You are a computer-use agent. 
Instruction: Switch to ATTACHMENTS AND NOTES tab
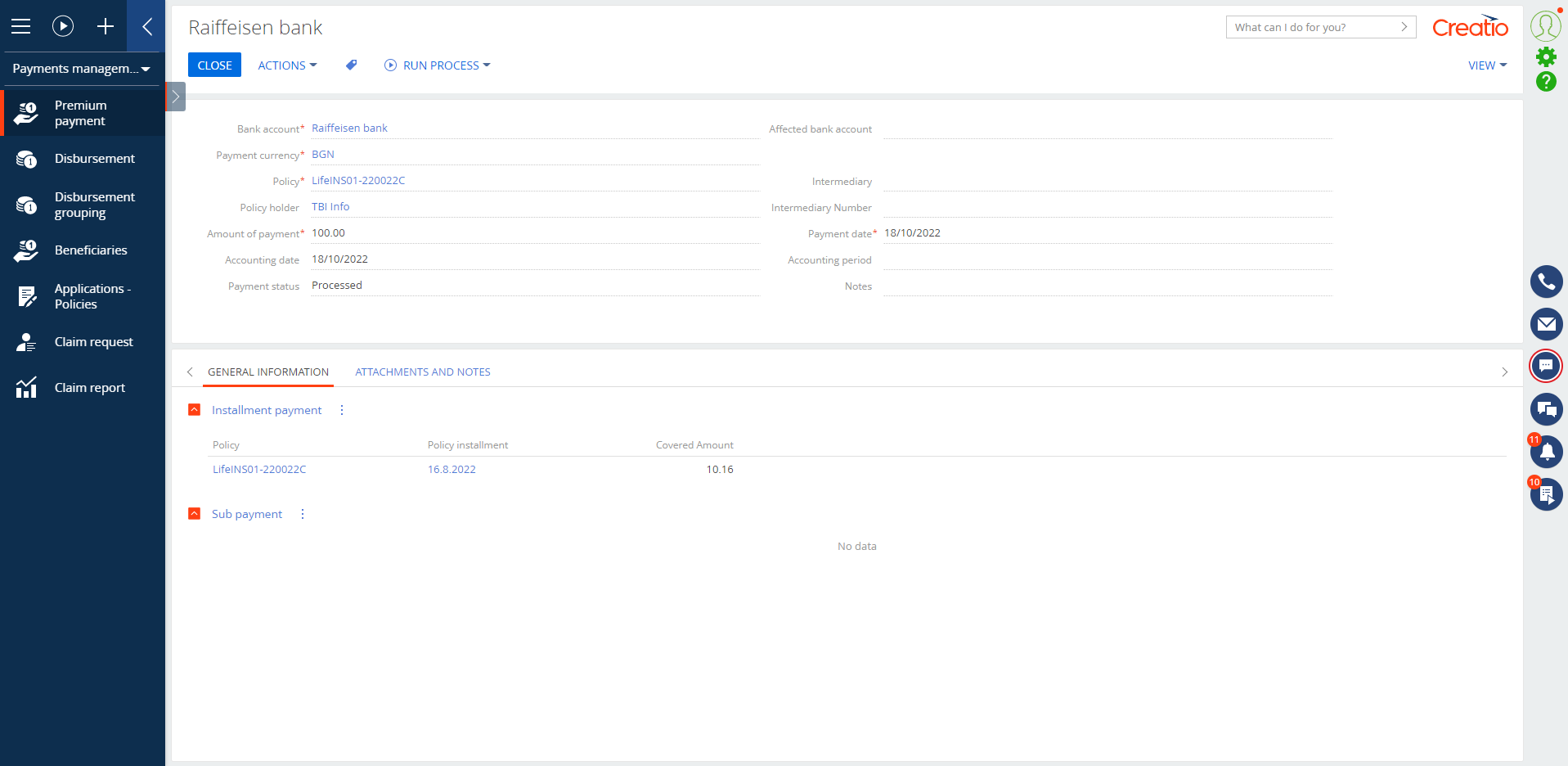coord(423,372)
